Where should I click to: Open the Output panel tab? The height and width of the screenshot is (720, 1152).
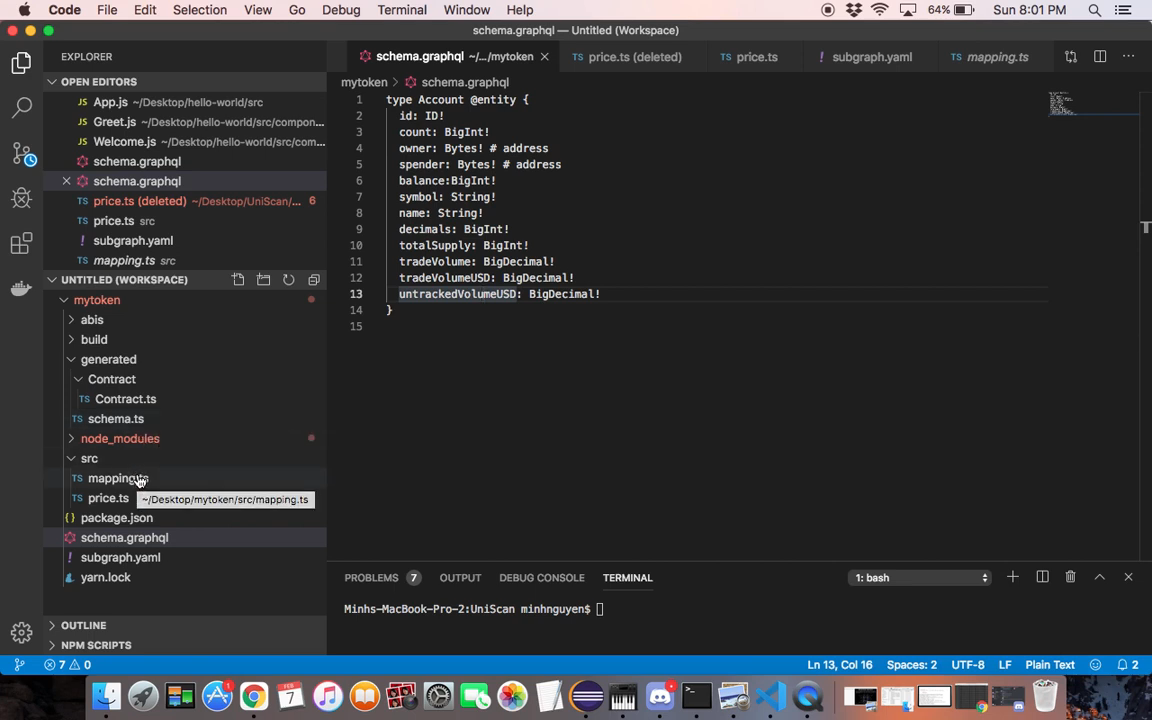(461, 577)
